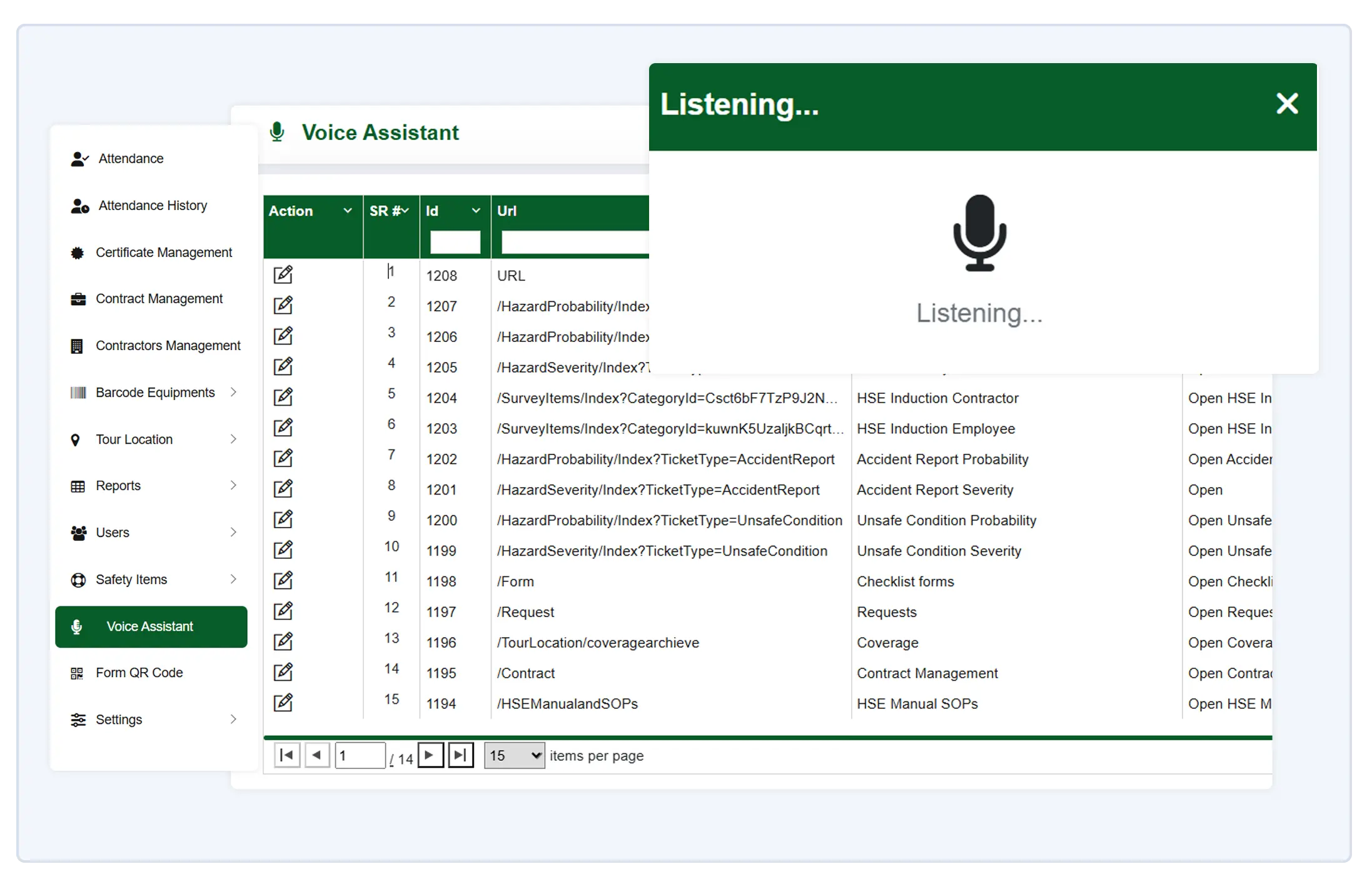This screenshot has height=894, width=1372.
Task: Close the Listening dialog
Action: (1287, 104)
